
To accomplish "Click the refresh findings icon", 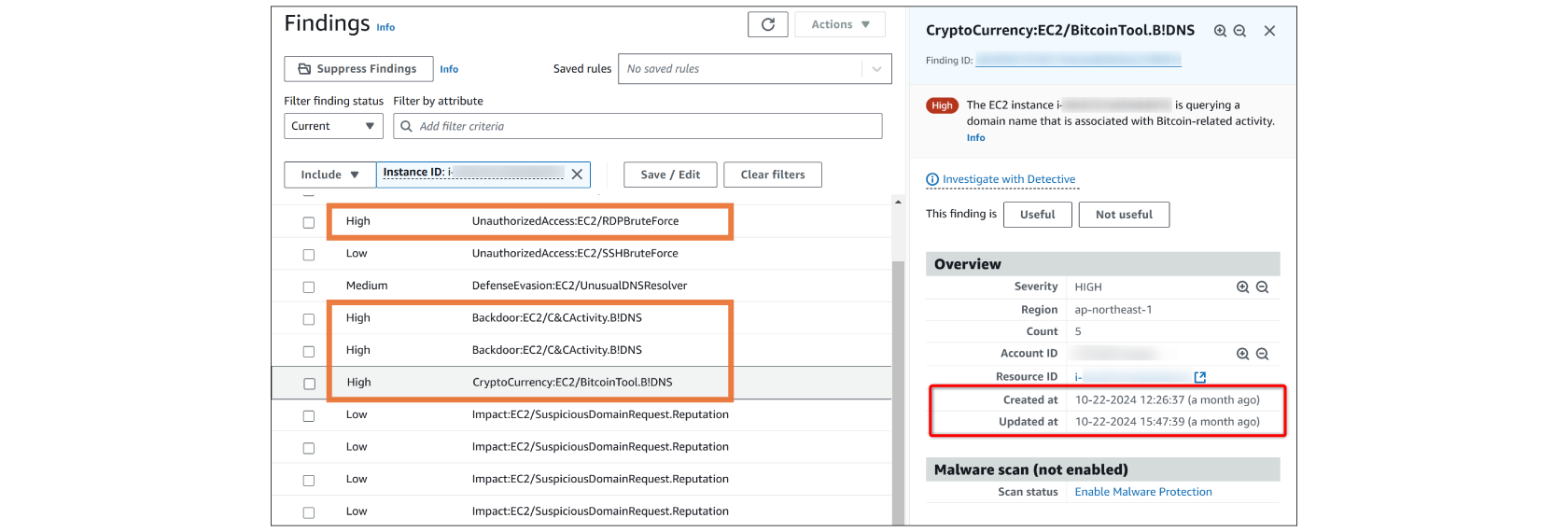I will [767, 24].
